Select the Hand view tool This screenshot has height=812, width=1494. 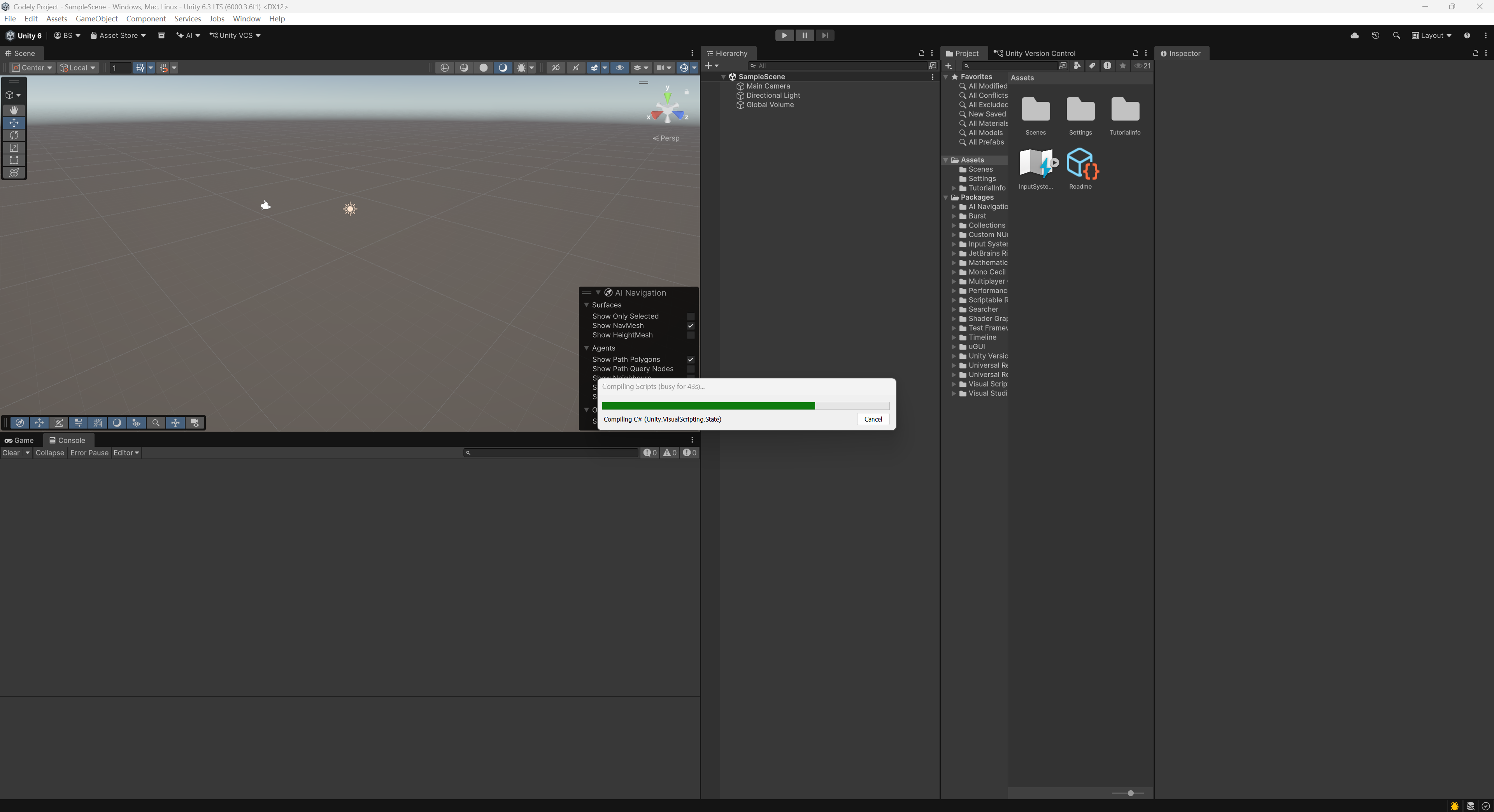pyautogui.click(x=14, y=110)
